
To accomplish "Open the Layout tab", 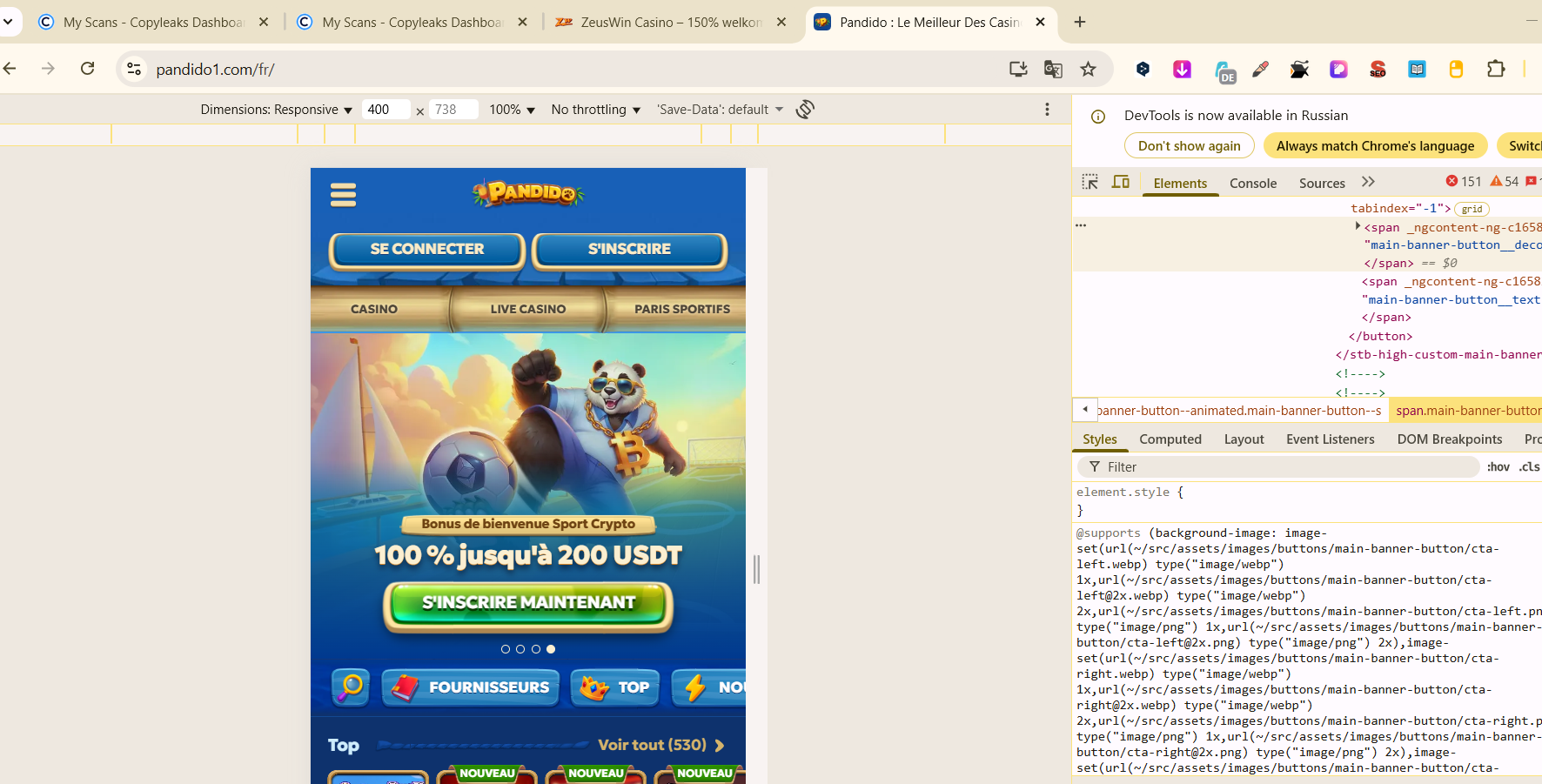I will (1244, 439).
